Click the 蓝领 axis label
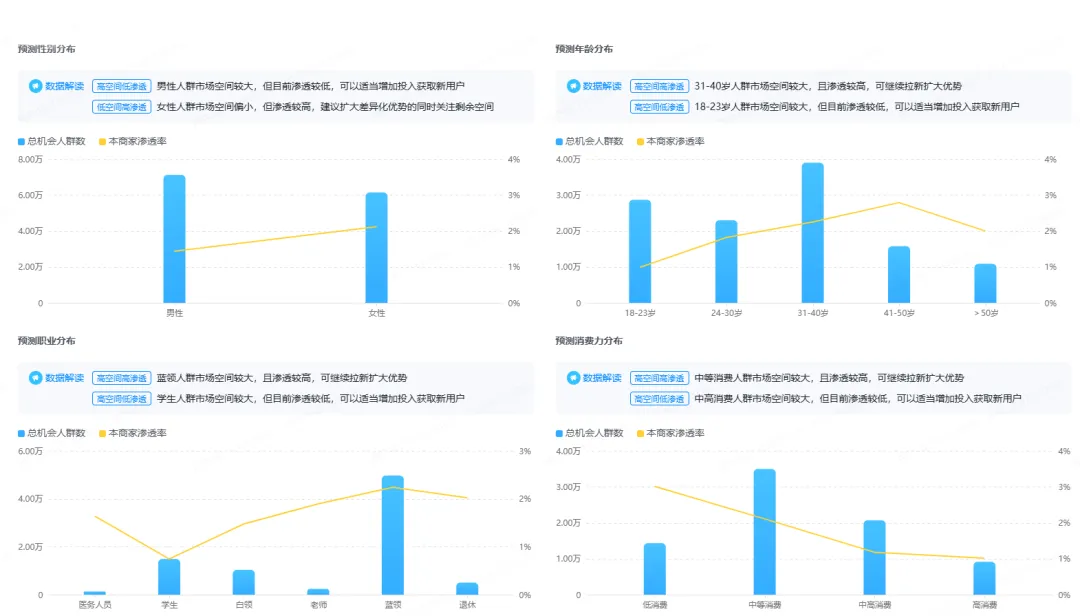 click(393, 605)
